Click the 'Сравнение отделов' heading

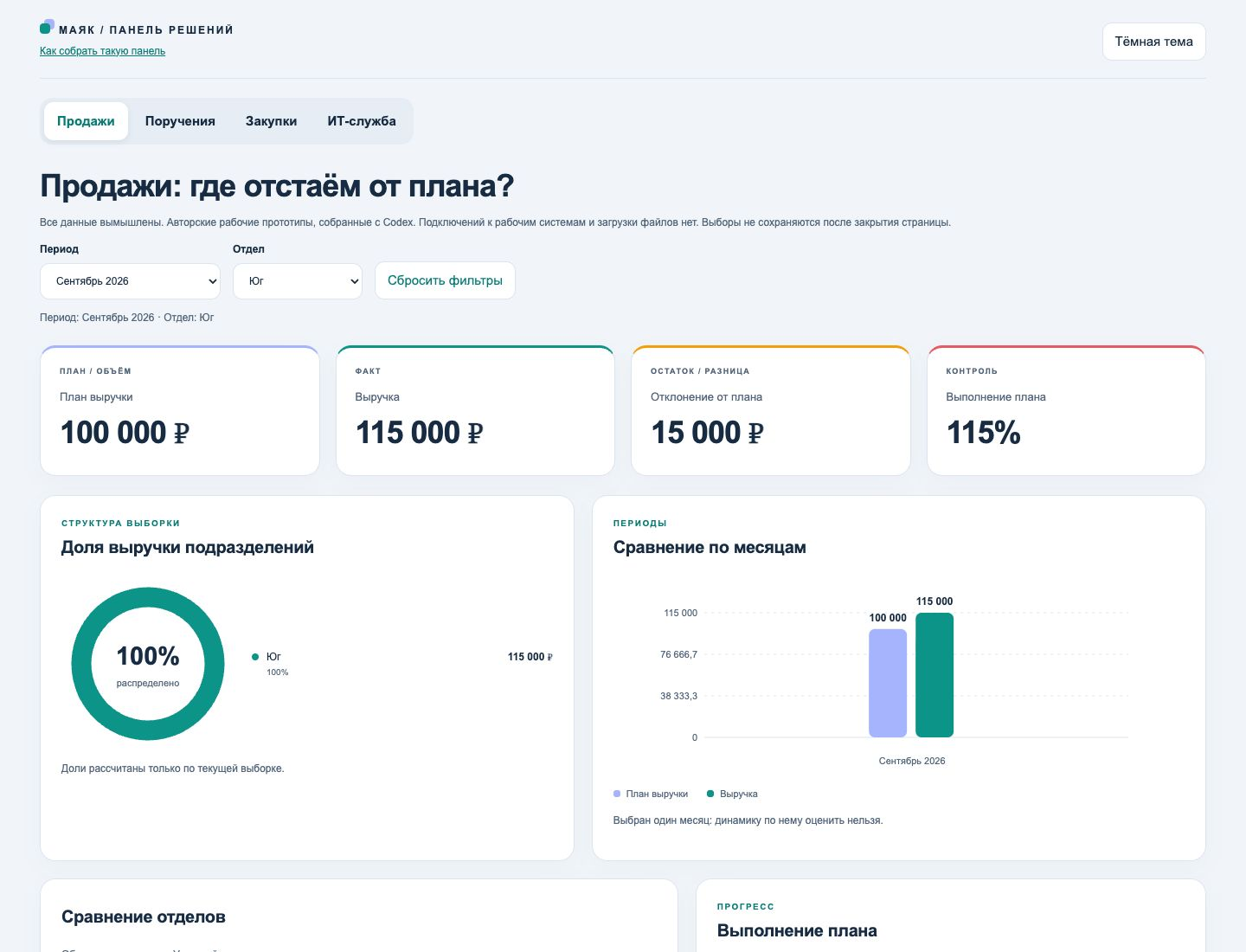coord(144,917)
